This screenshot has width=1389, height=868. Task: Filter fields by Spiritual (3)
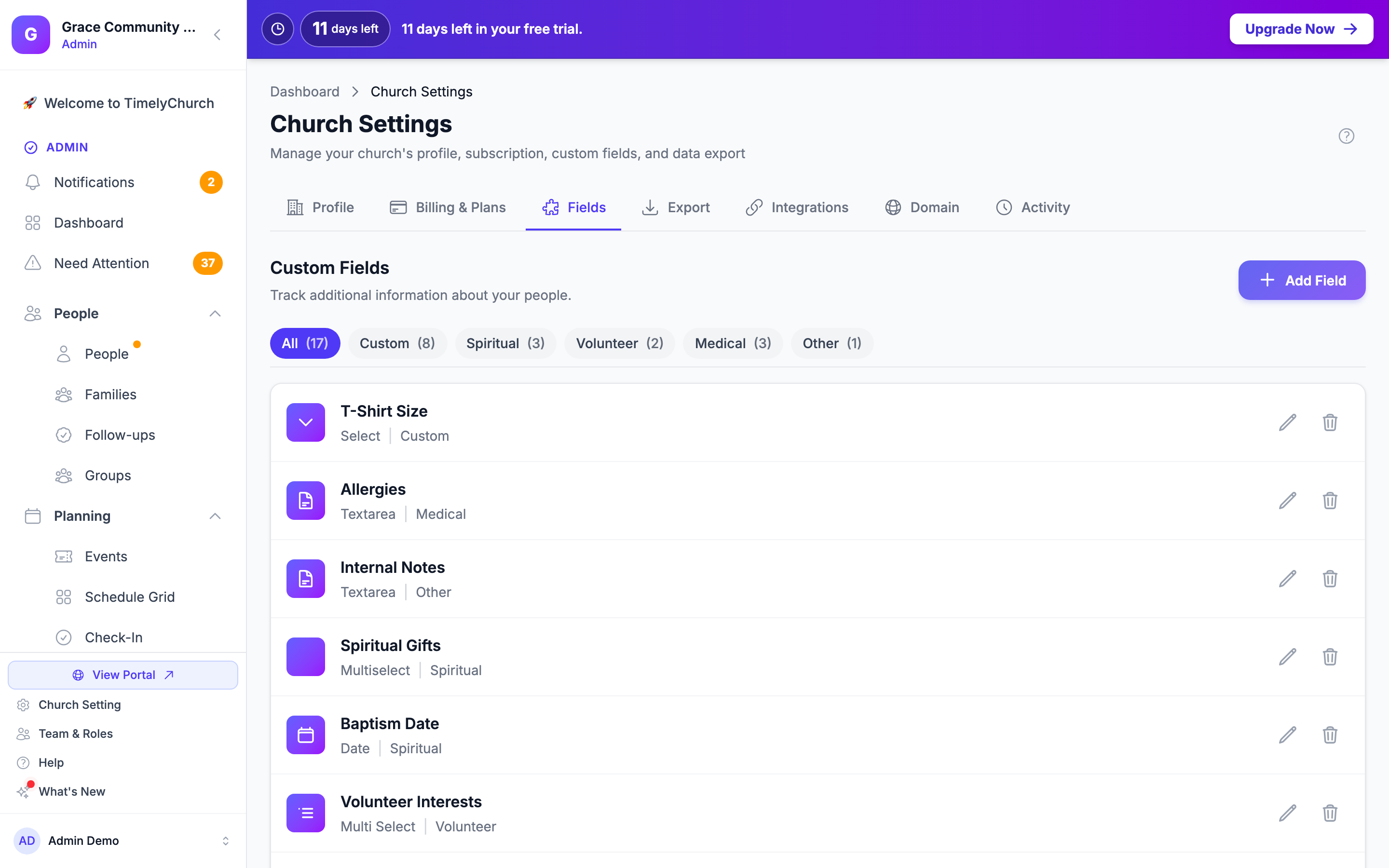coord(505,343)
